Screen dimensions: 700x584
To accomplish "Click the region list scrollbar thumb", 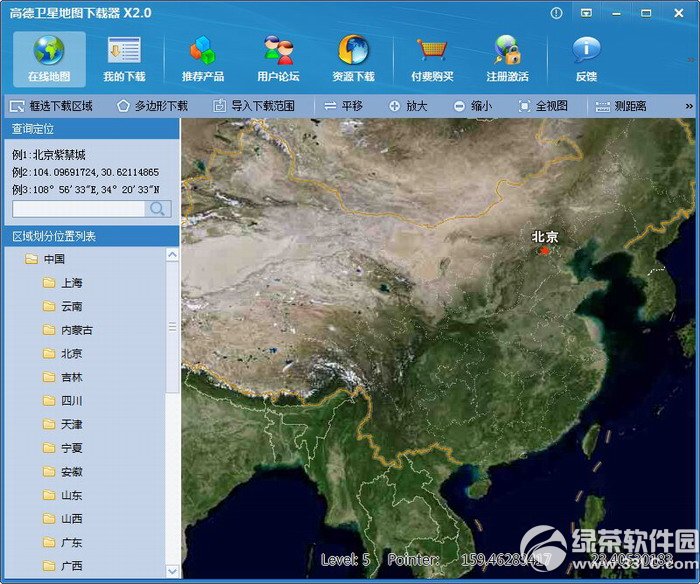I will coord(172,327).
